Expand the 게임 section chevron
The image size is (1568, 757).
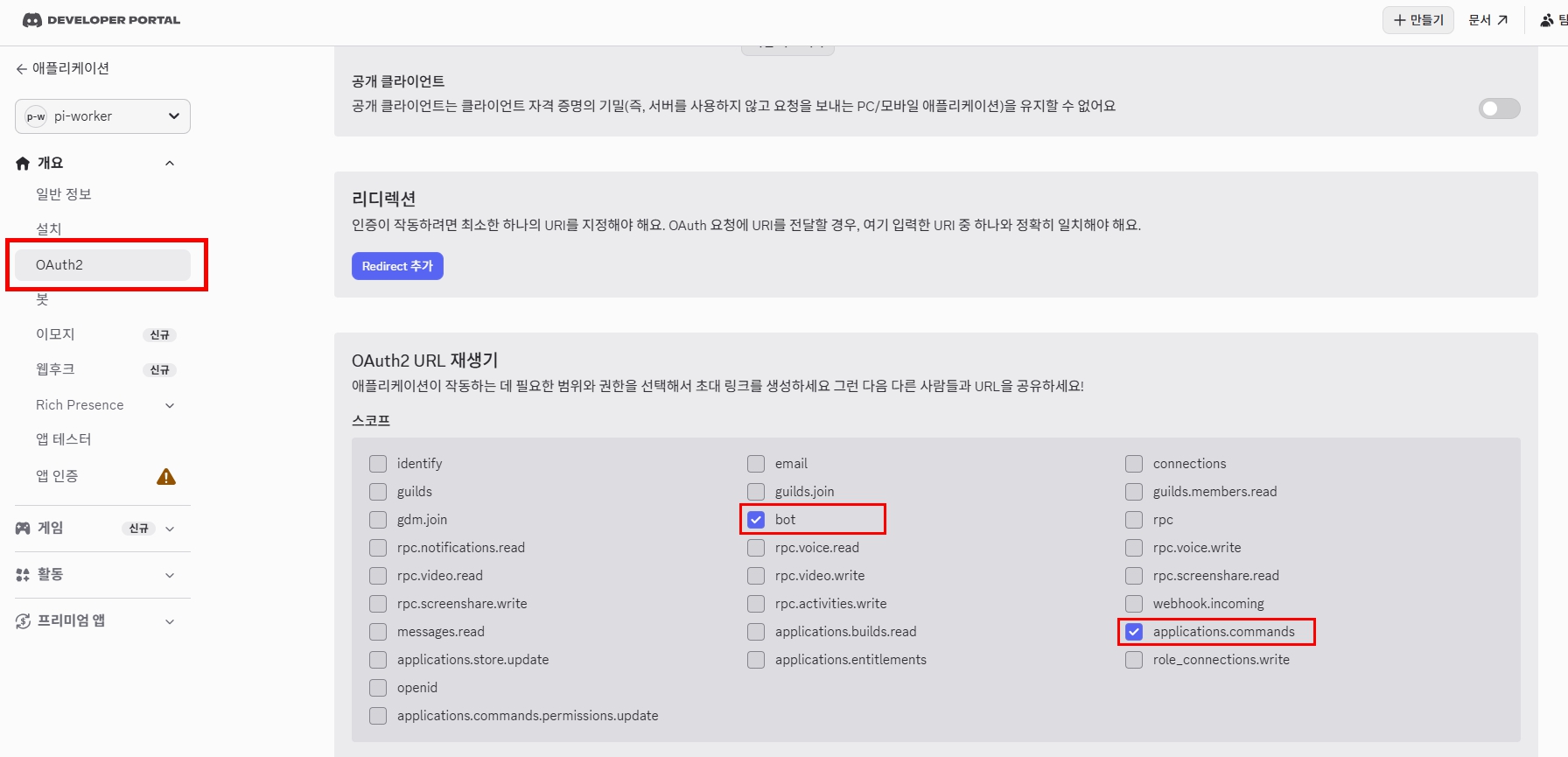pyautogui.click(x=170, y=529)
